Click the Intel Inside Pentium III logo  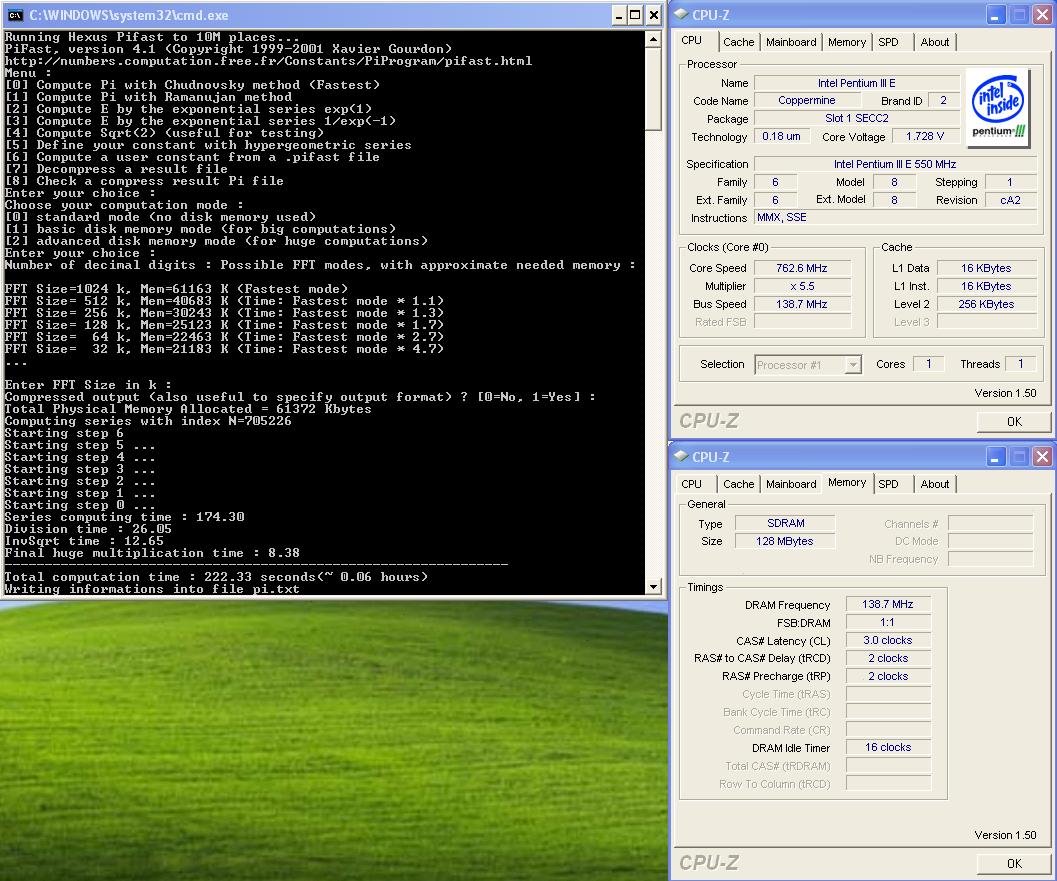[x=998, y=109]
